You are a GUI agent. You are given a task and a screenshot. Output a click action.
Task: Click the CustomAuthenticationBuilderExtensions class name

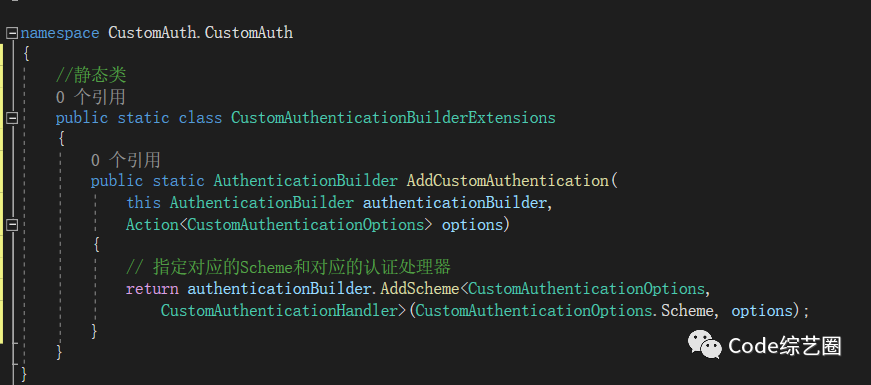393,118
